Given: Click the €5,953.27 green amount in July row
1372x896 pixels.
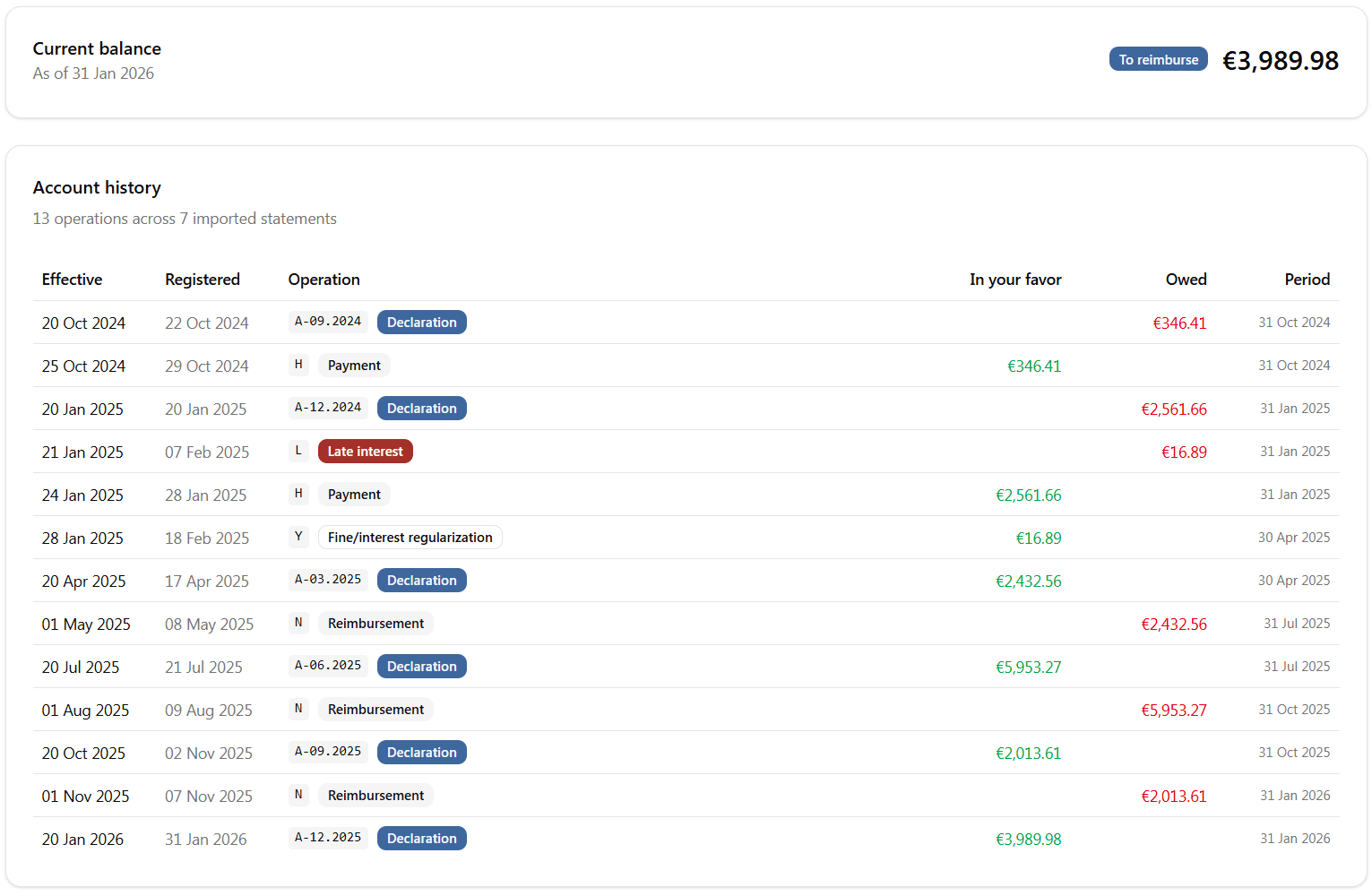Looking at the screenshot, I should point(1028,668).
